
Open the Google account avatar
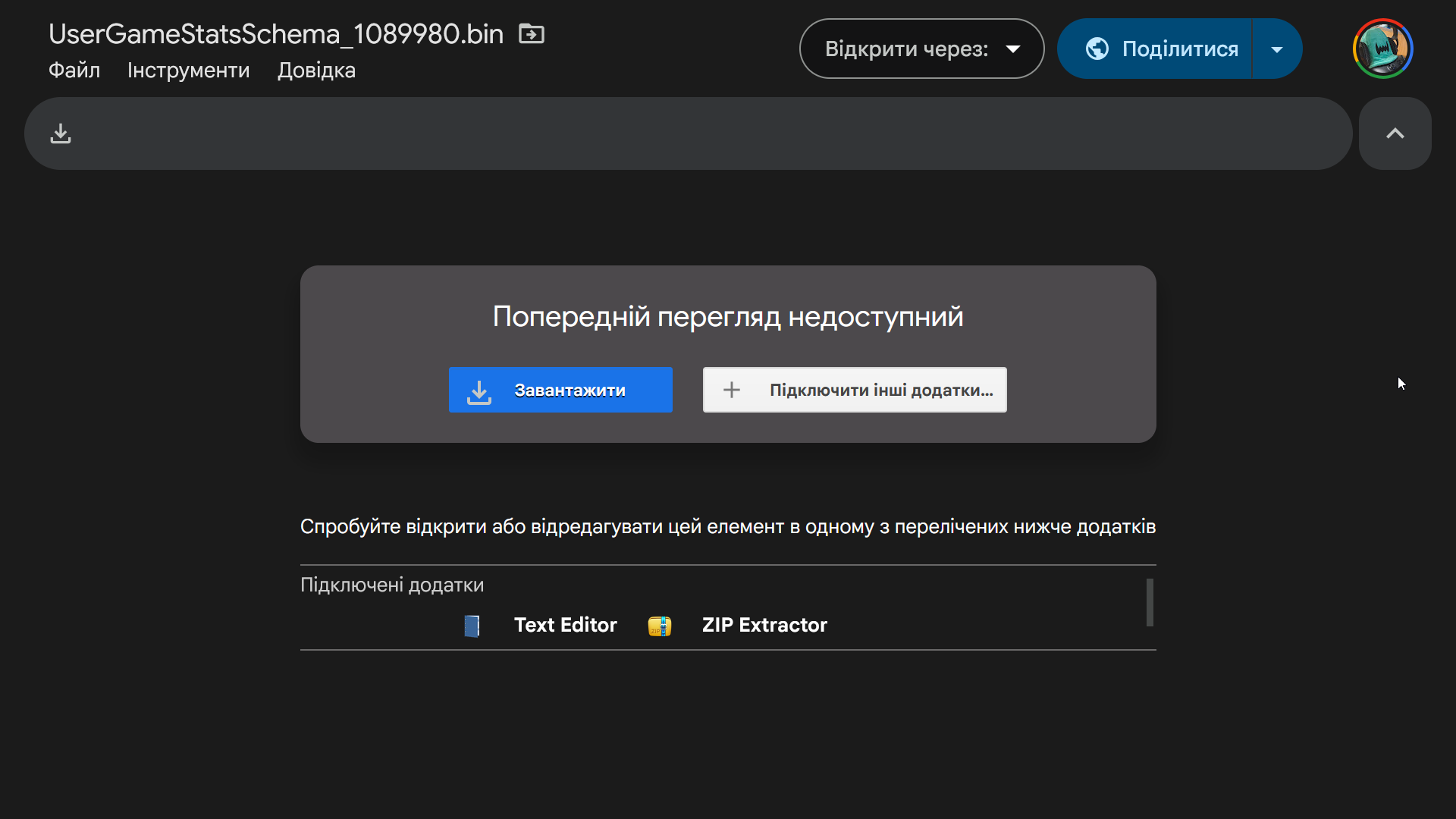[x=1382, y=49]
